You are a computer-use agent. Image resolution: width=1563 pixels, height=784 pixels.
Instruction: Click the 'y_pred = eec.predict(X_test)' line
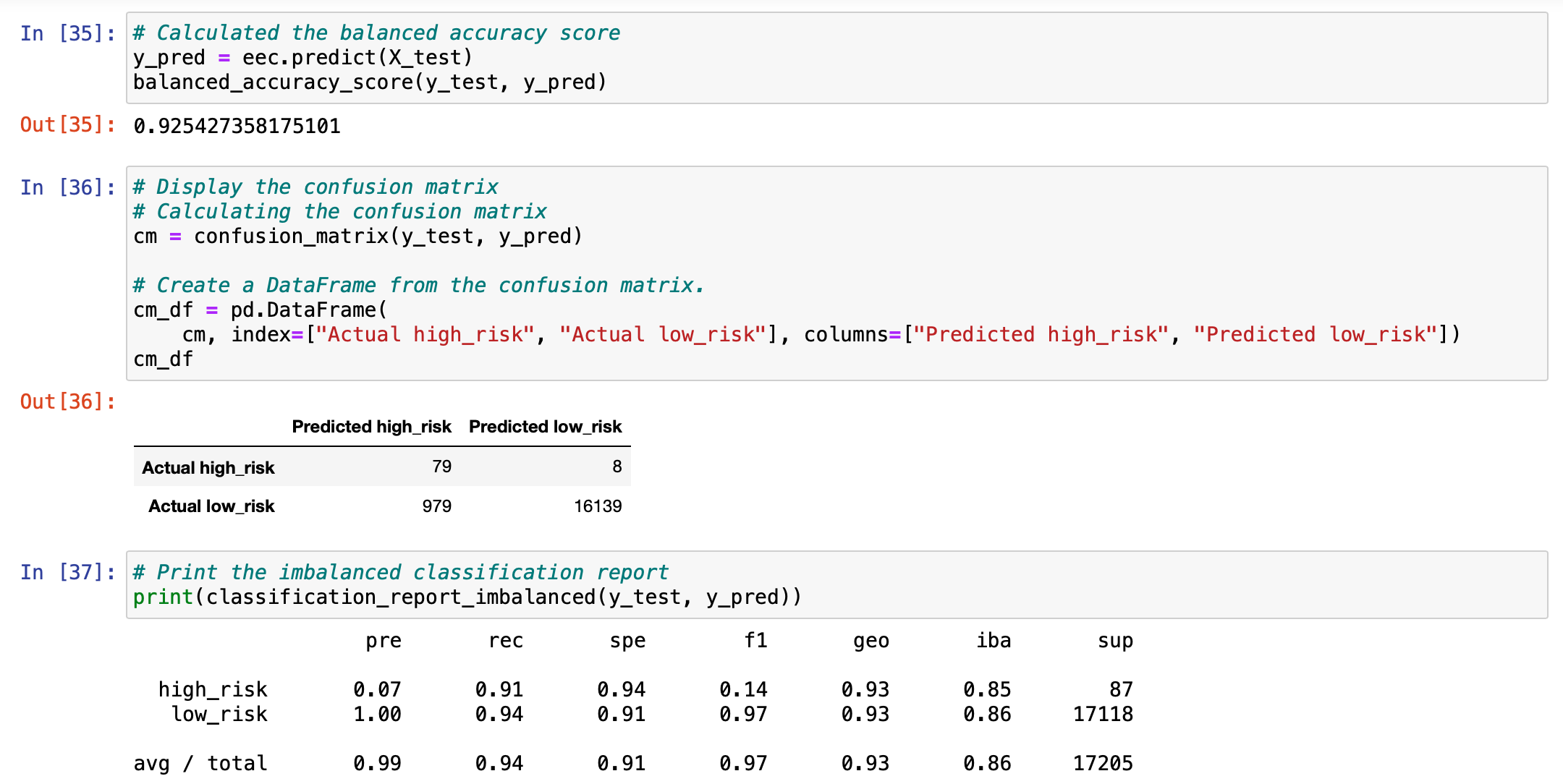[302, 58]
